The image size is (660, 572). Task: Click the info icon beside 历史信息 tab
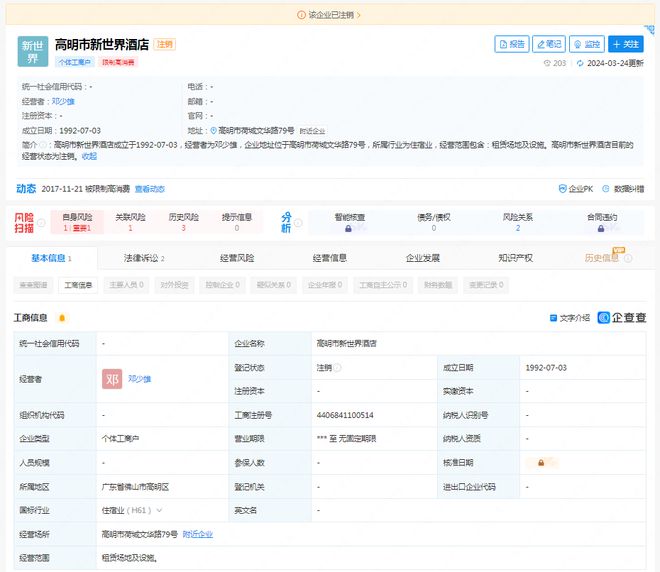[x=628, y=258]
